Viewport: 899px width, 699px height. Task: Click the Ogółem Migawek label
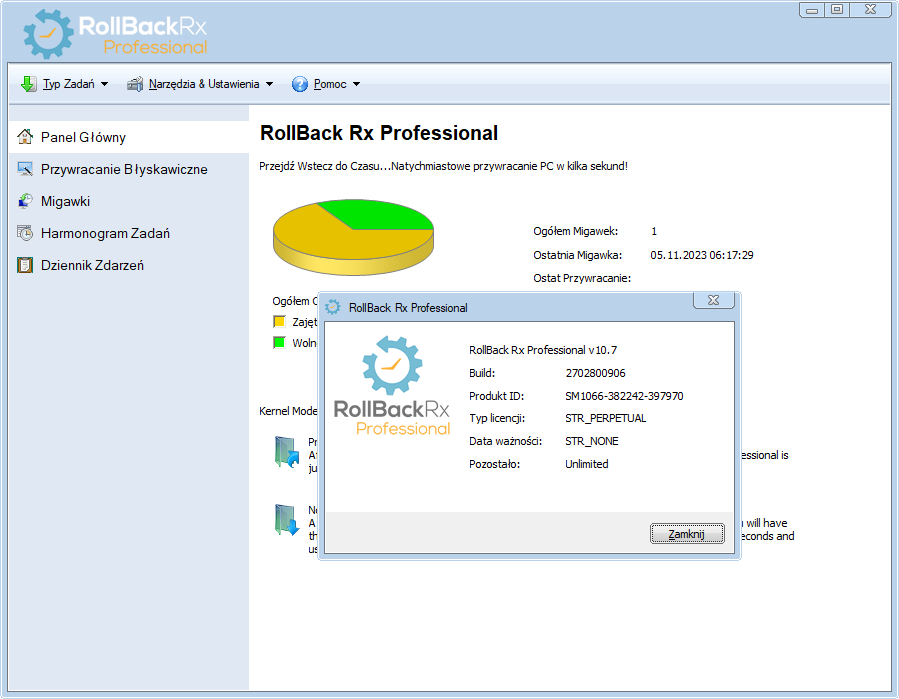576,232
